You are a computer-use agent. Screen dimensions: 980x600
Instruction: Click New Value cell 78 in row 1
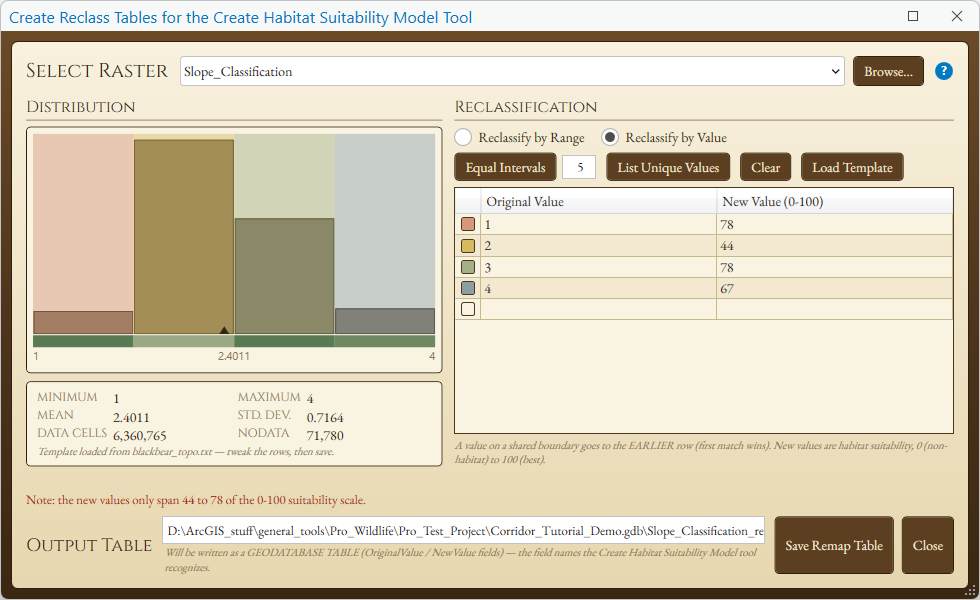point(834,224)
